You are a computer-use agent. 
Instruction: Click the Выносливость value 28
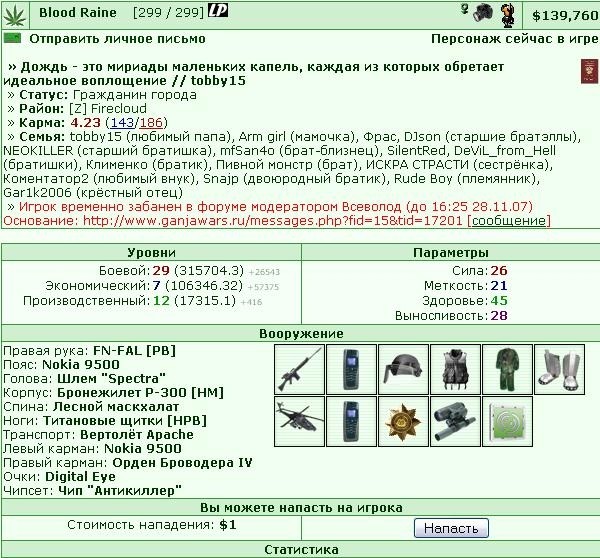(499, 315)
